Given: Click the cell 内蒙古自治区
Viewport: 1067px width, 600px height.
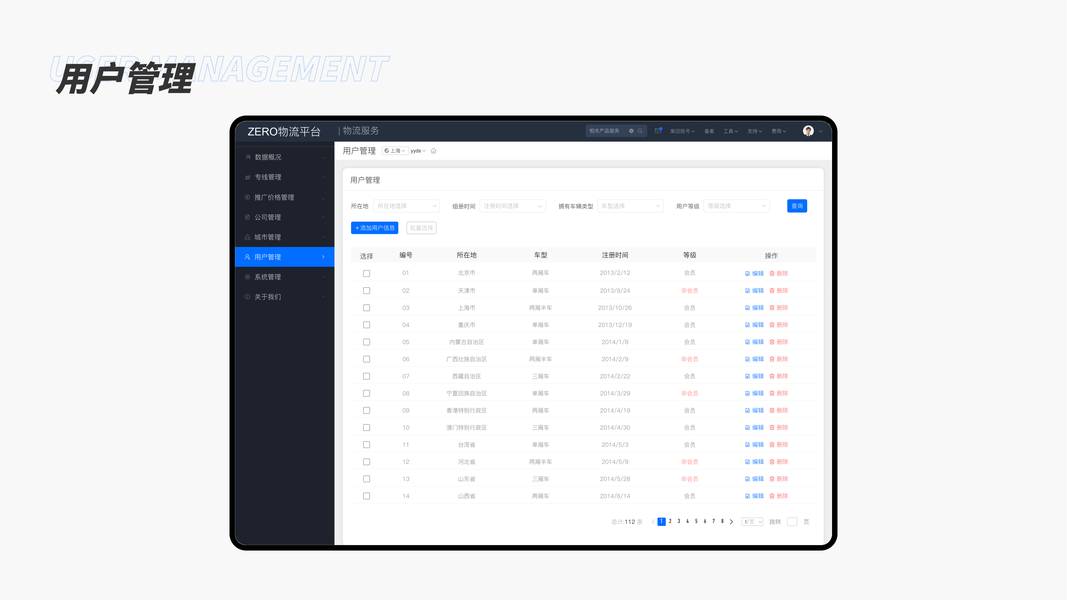Looking at the screenshot, I should 467,342.
